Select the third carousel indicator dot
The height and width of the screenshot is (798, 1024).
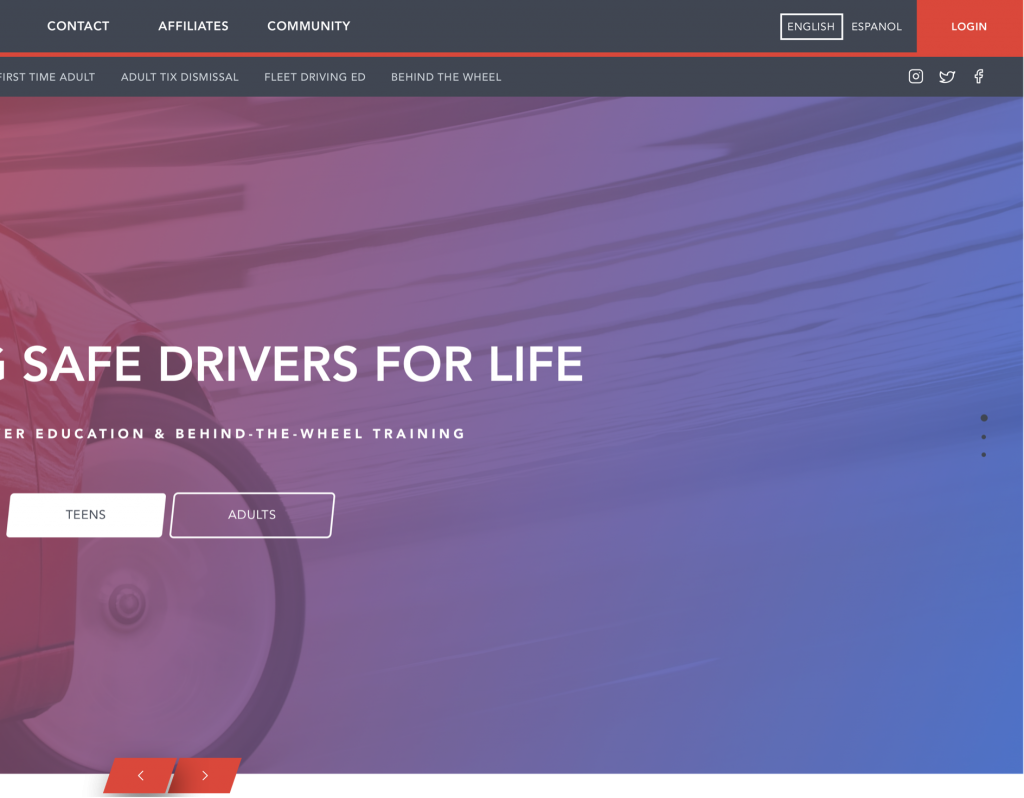pyautogui.click(x=984, y=454)
